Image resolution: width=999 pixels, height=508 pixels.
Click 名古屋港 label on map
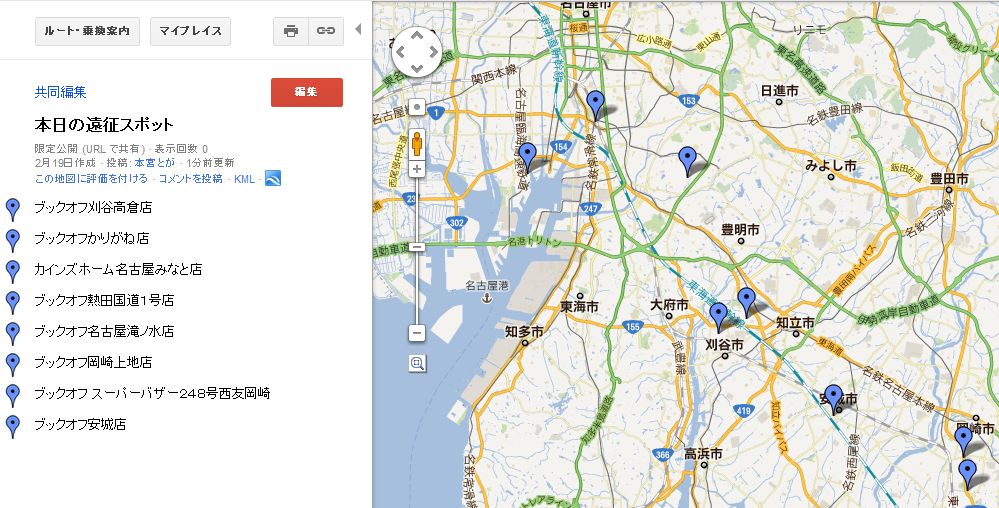[x=487, y=285]
